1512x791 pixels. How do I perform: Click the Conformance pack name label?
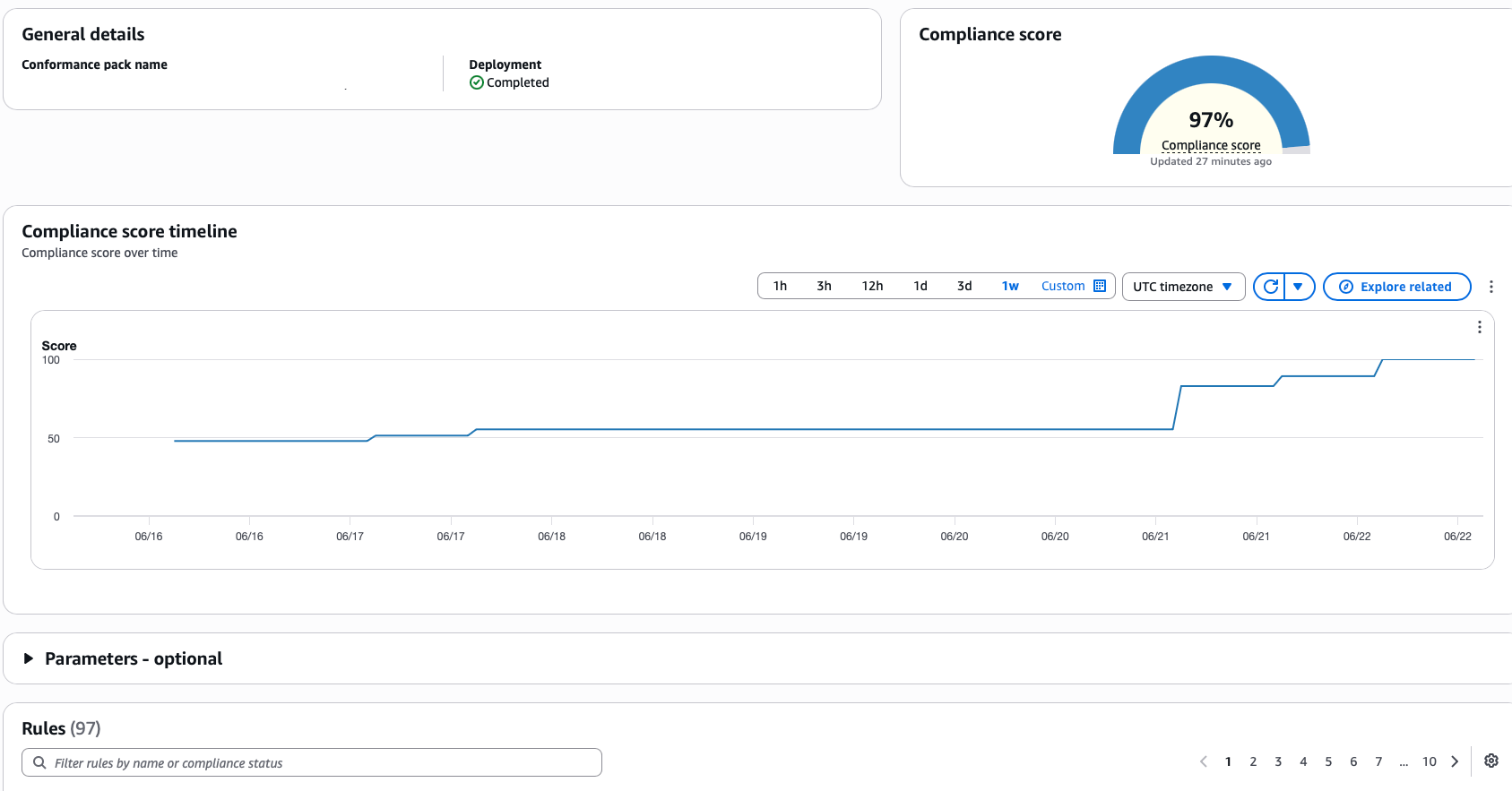tap(94, 64)
